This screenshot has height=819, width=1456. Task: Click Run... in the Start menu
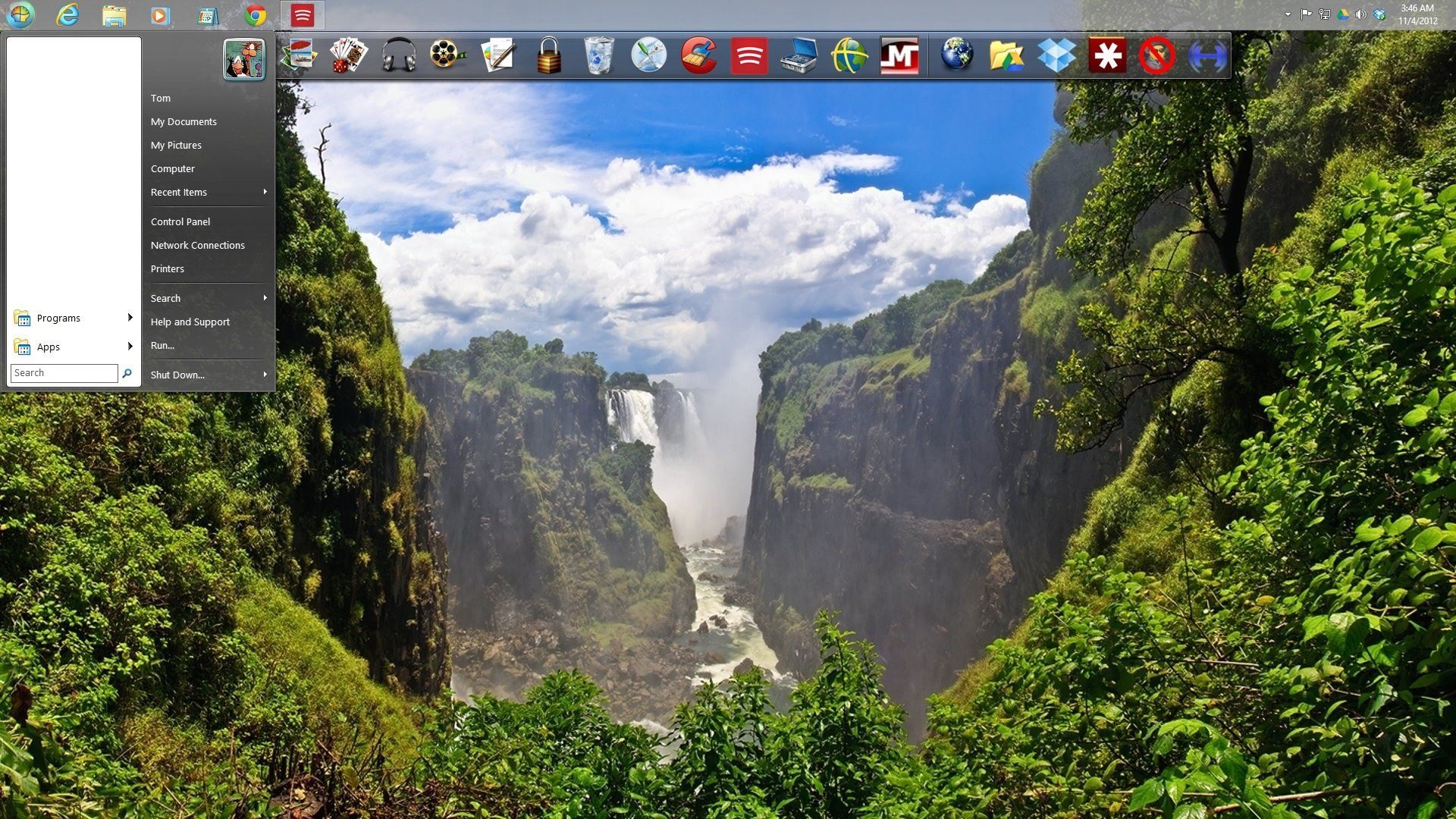coord(209,345)
